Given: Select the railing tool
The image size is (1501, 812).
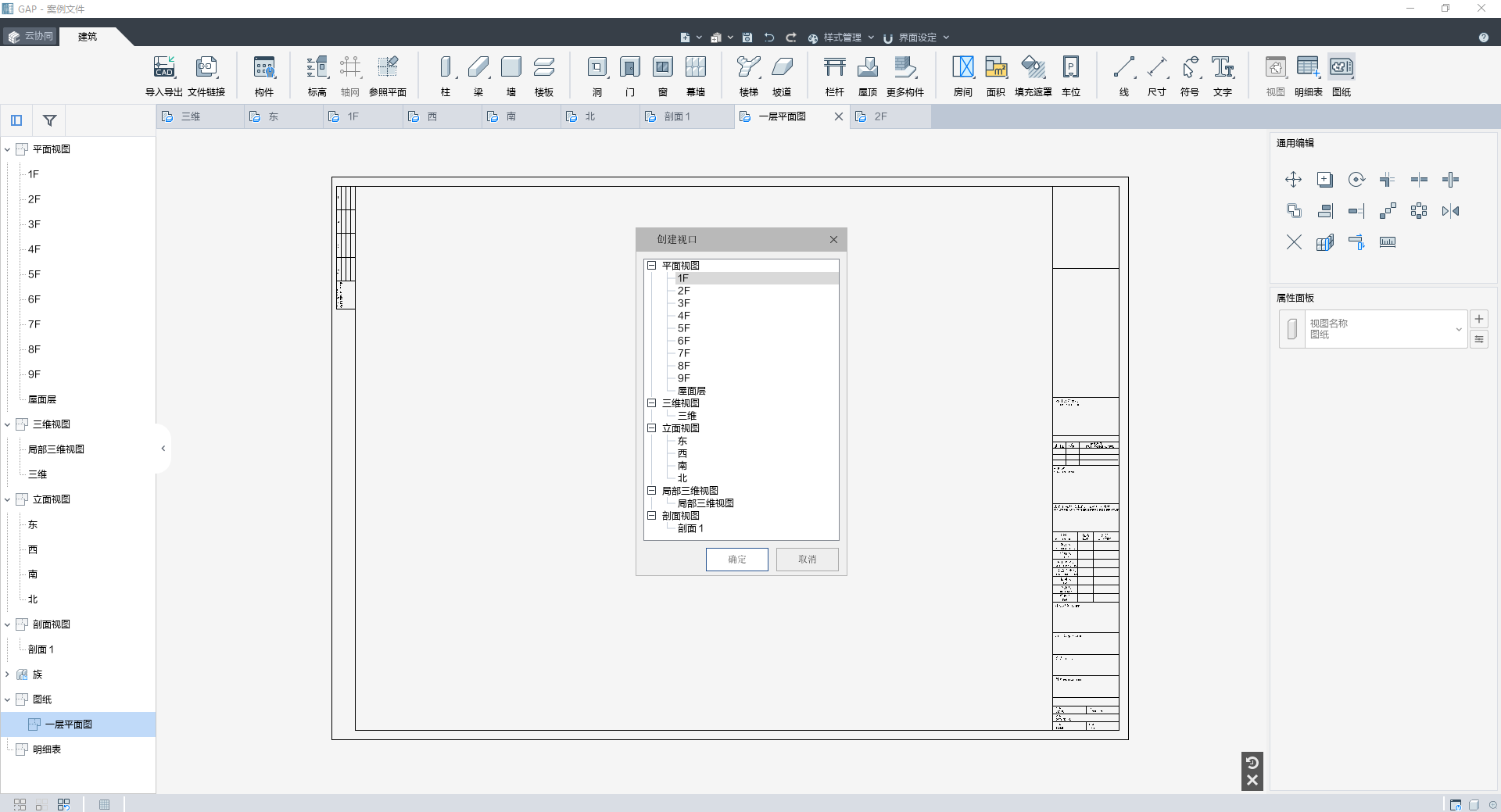Looking at the screenshot, I should click(835, 76).
